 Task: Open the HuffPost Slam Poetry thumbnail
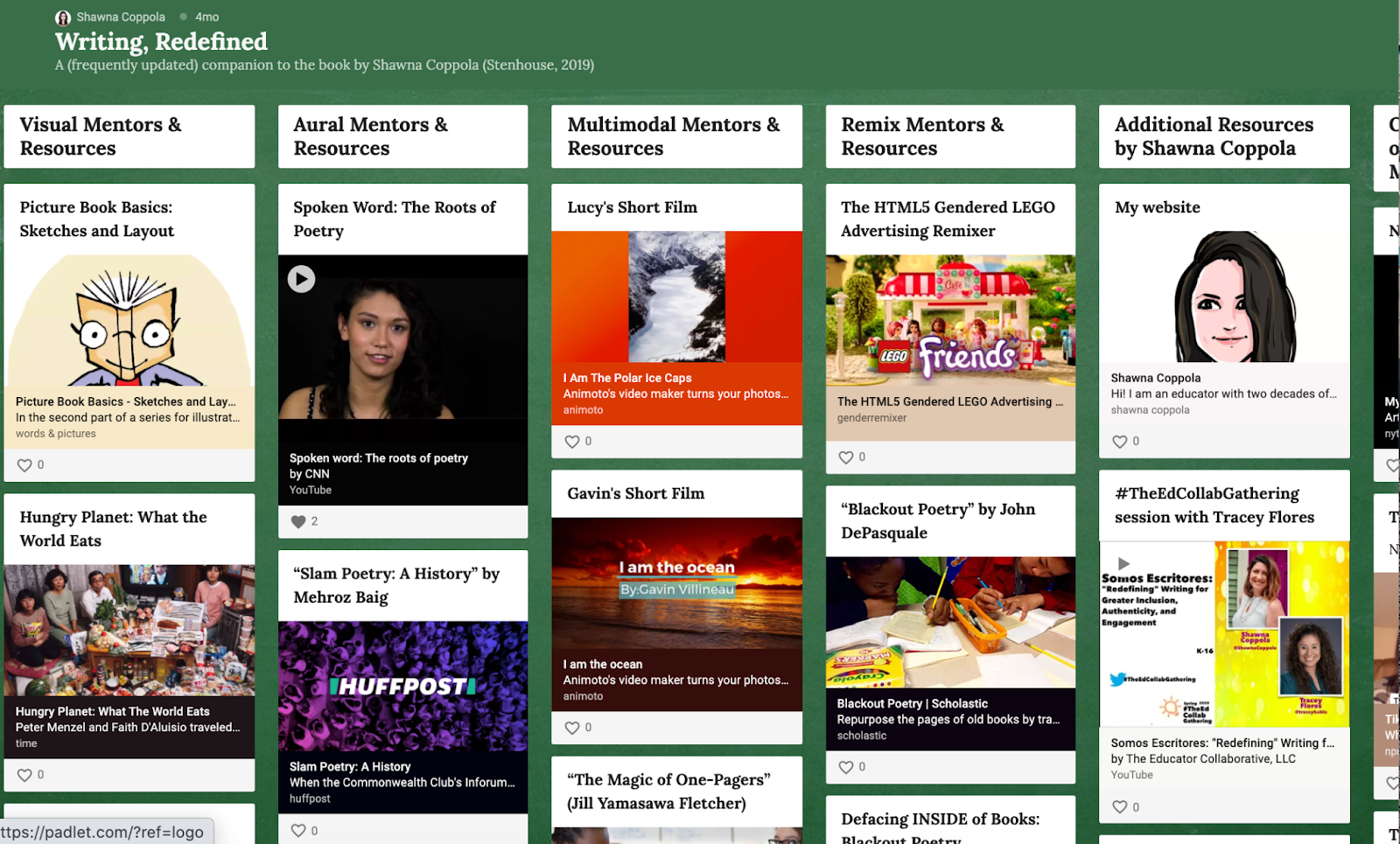[403, 687]
